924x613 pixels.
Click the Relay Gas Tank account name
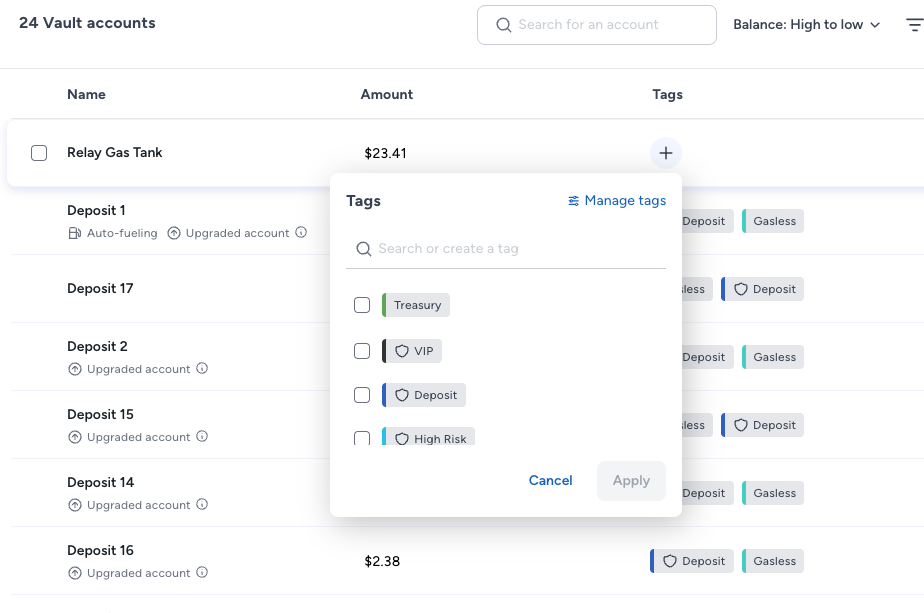[115, 153]
